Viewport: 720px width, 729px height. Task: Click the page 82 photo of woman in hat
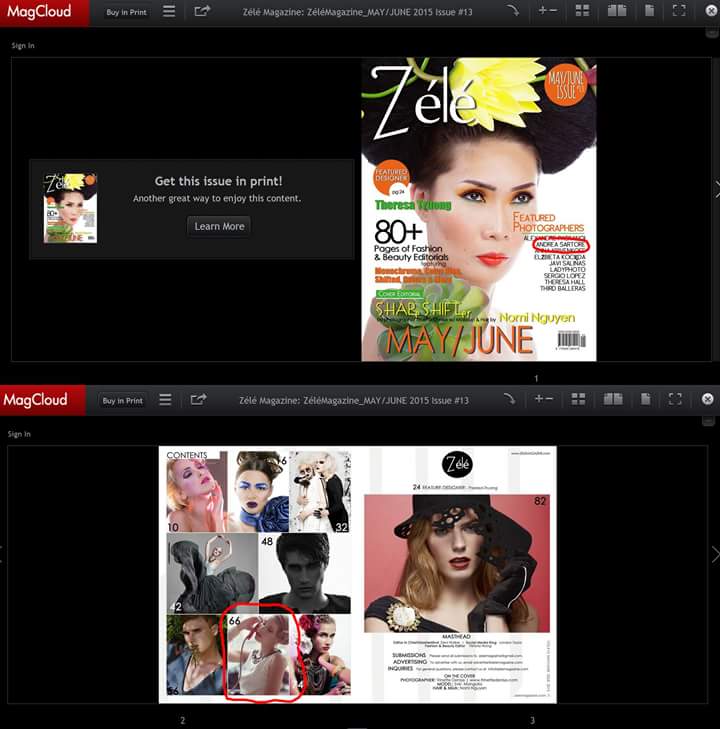pyautogui.click(x=457, y=563)
